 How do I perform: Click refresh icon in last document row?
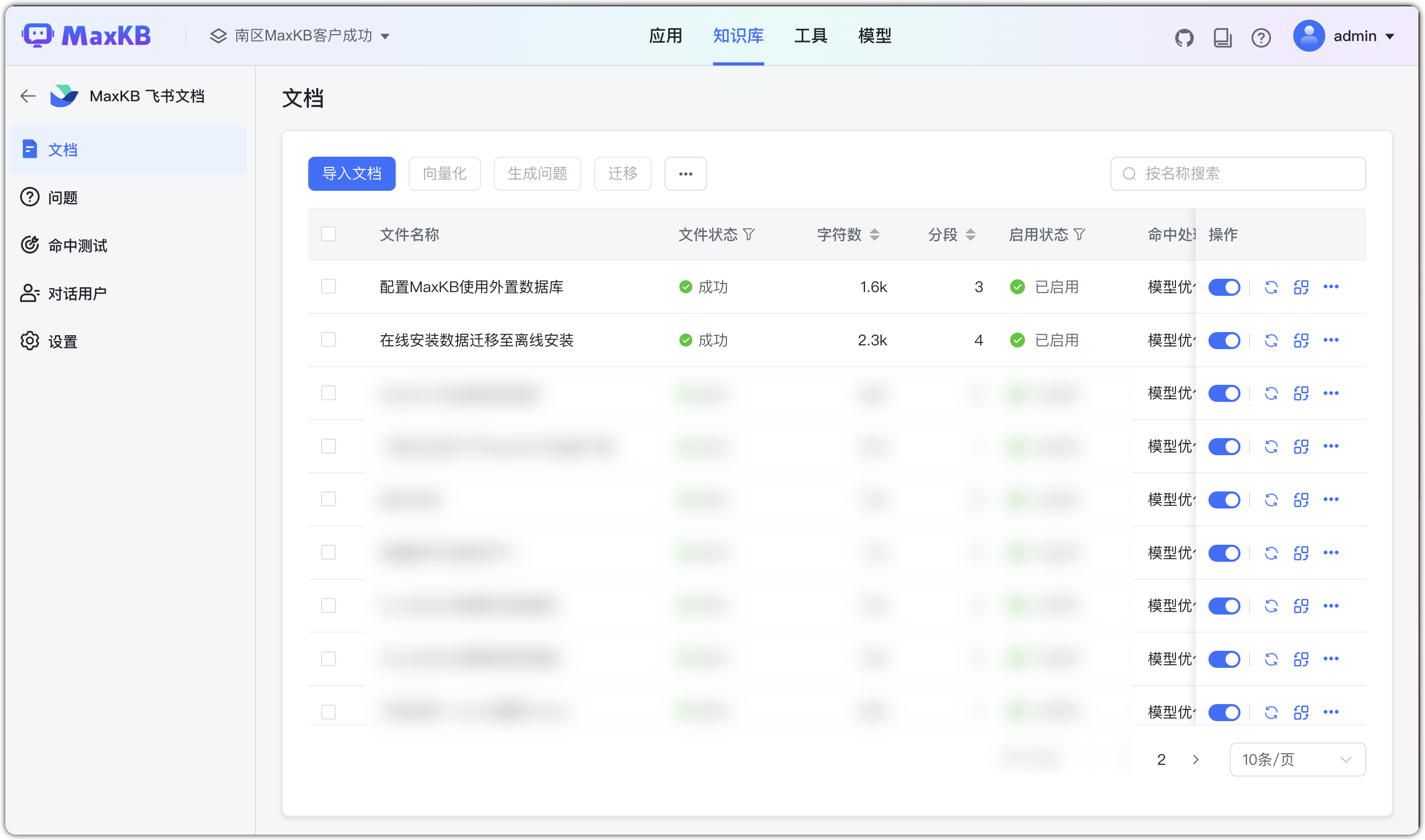tap(1271, 713)
